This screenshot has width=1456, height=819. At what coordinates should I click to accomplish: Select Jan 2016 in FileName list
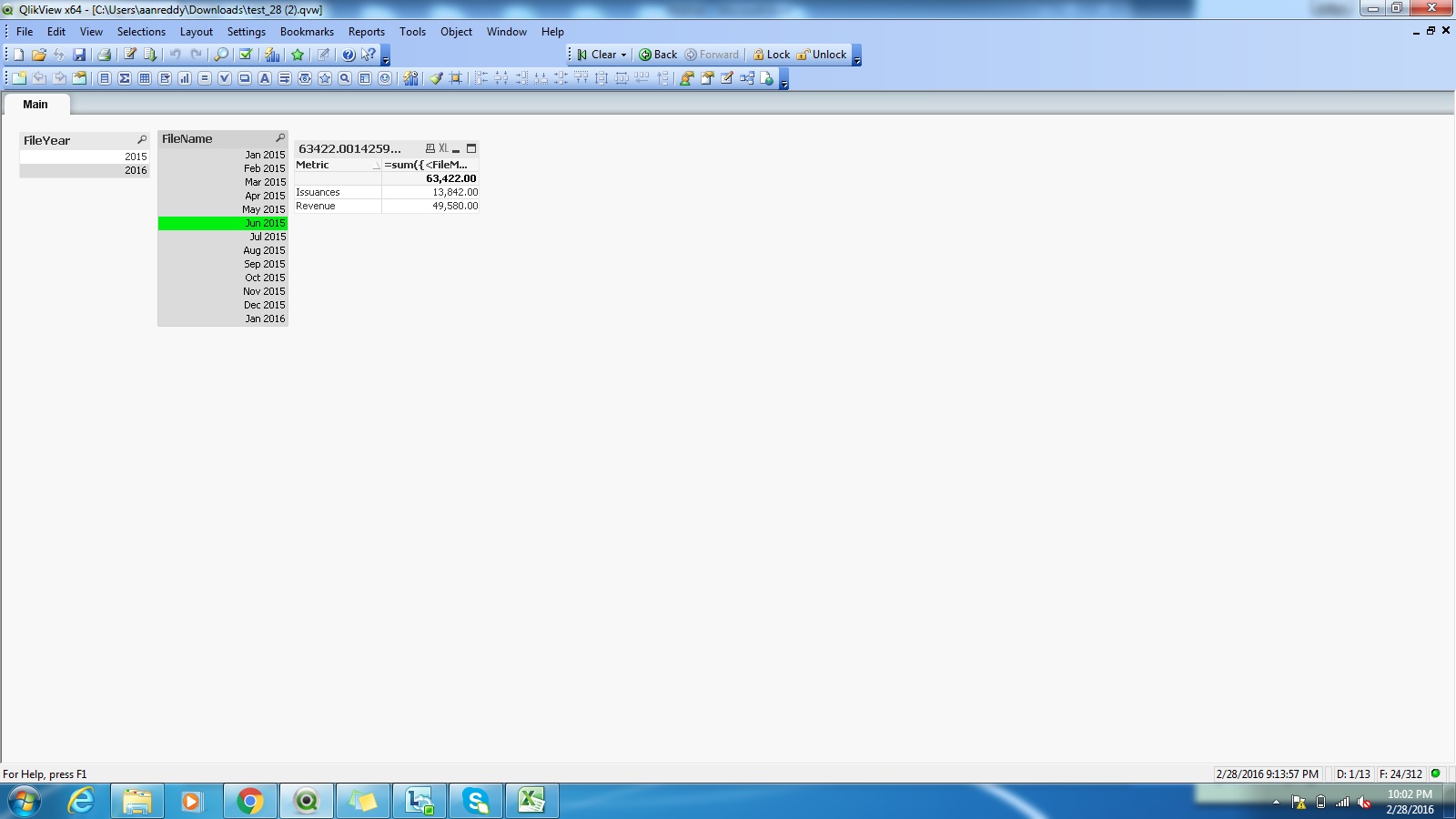coord(223,318)
